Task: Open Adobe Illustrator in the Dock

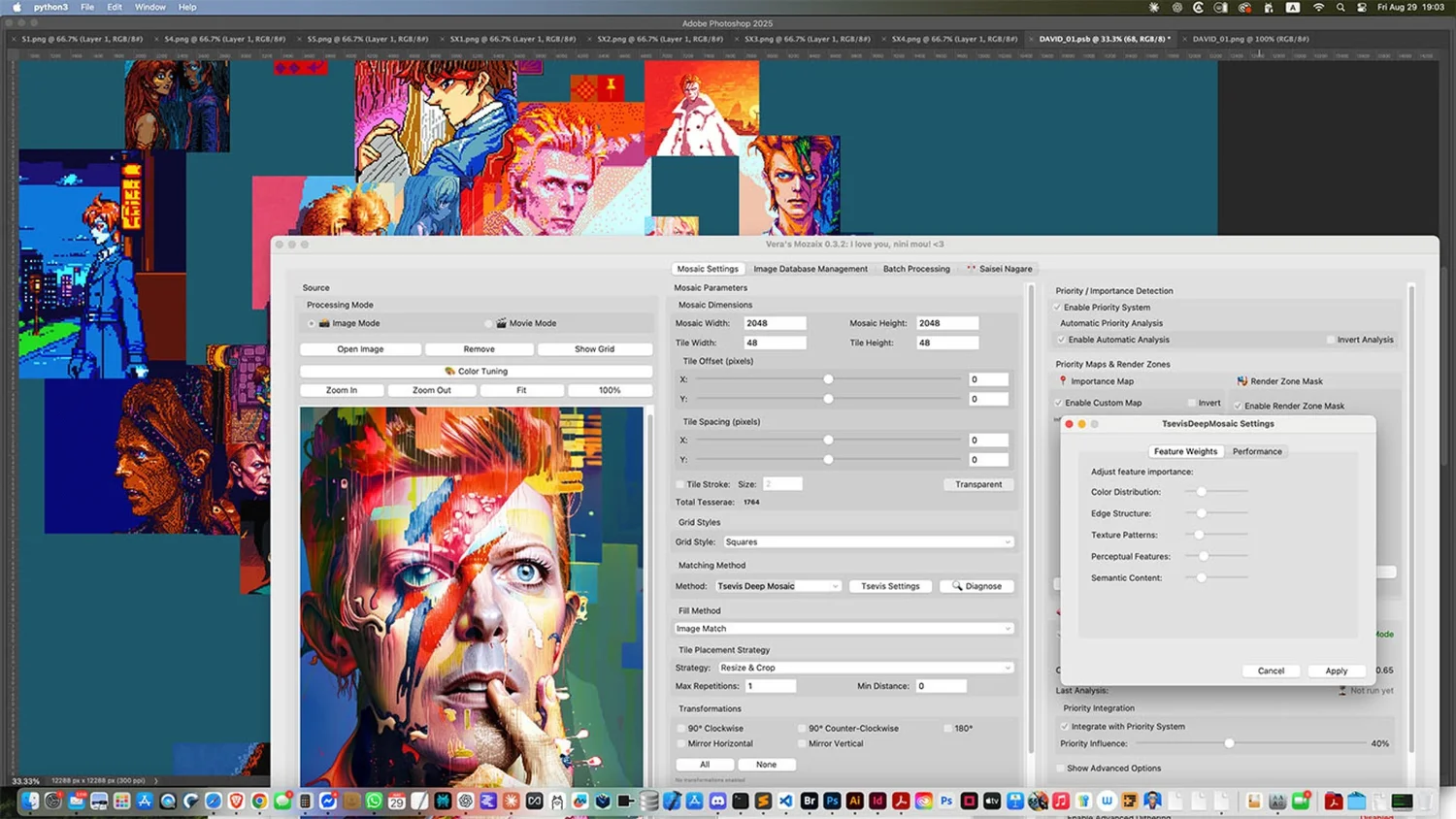Action: click(x=854, y=801)
